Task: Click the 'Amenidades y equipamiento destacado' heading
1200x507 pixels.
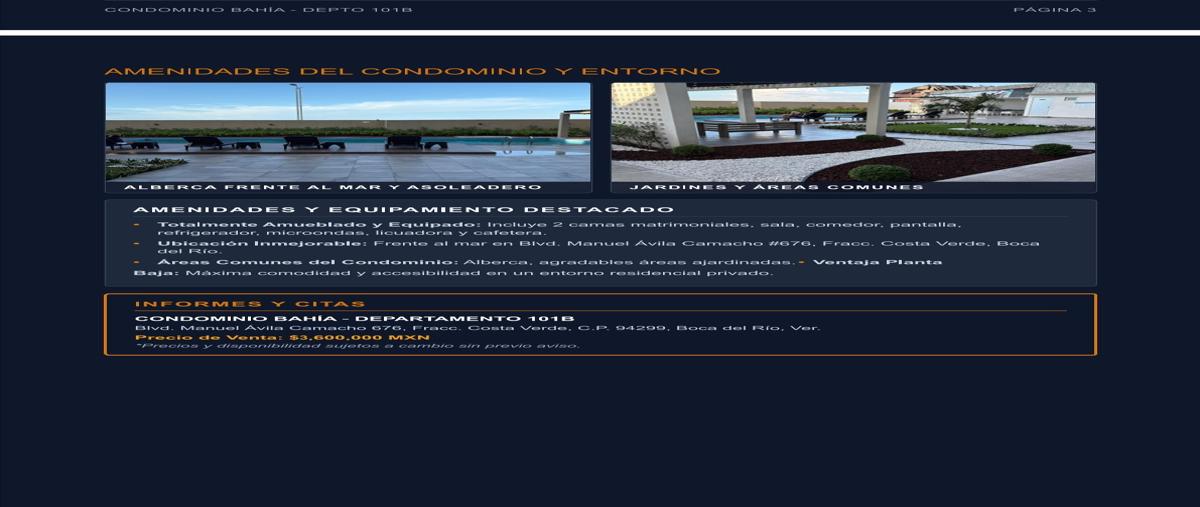Action: coord(404,210)
